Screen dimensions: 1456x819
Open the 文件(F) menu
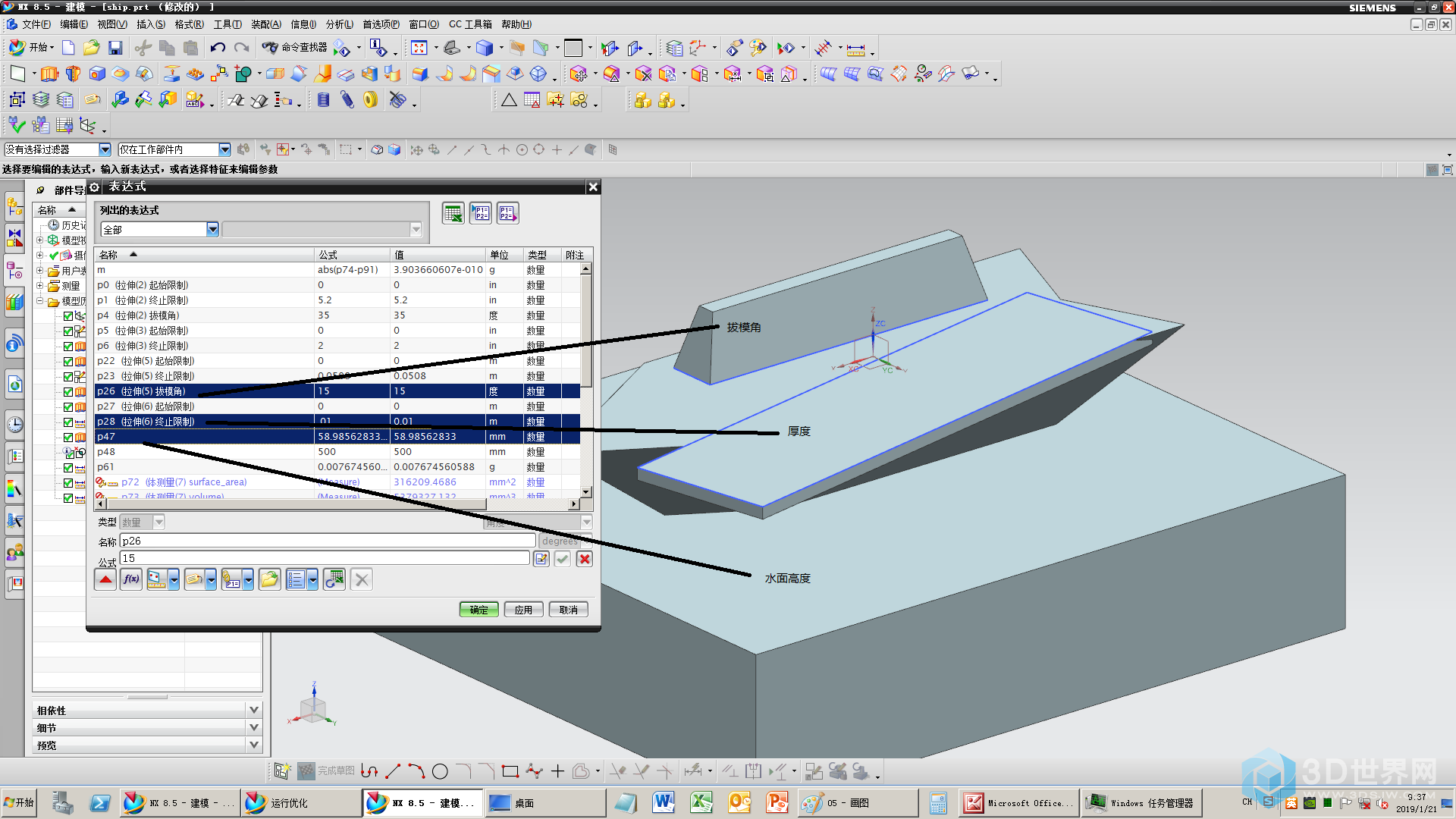tap(35, 24)
